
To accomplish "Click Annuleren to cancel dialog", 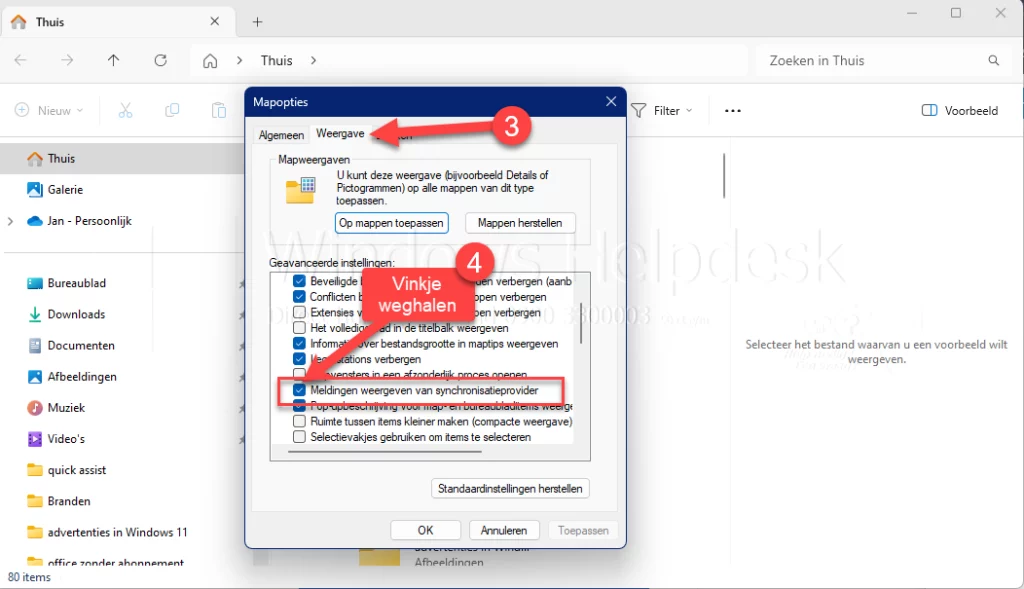I will (x=504, y=530).
